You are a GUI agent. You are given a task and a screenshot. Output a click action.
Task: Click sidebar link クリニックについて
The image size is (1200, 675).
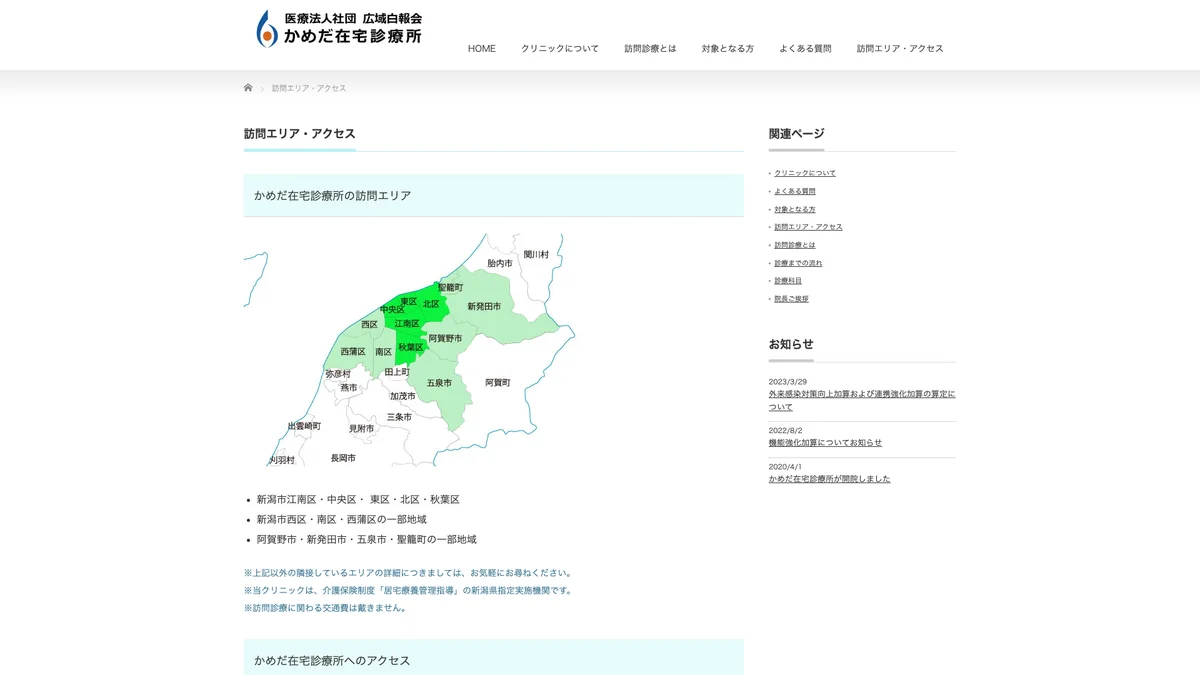pyautogui.click(x=805, y=173)
